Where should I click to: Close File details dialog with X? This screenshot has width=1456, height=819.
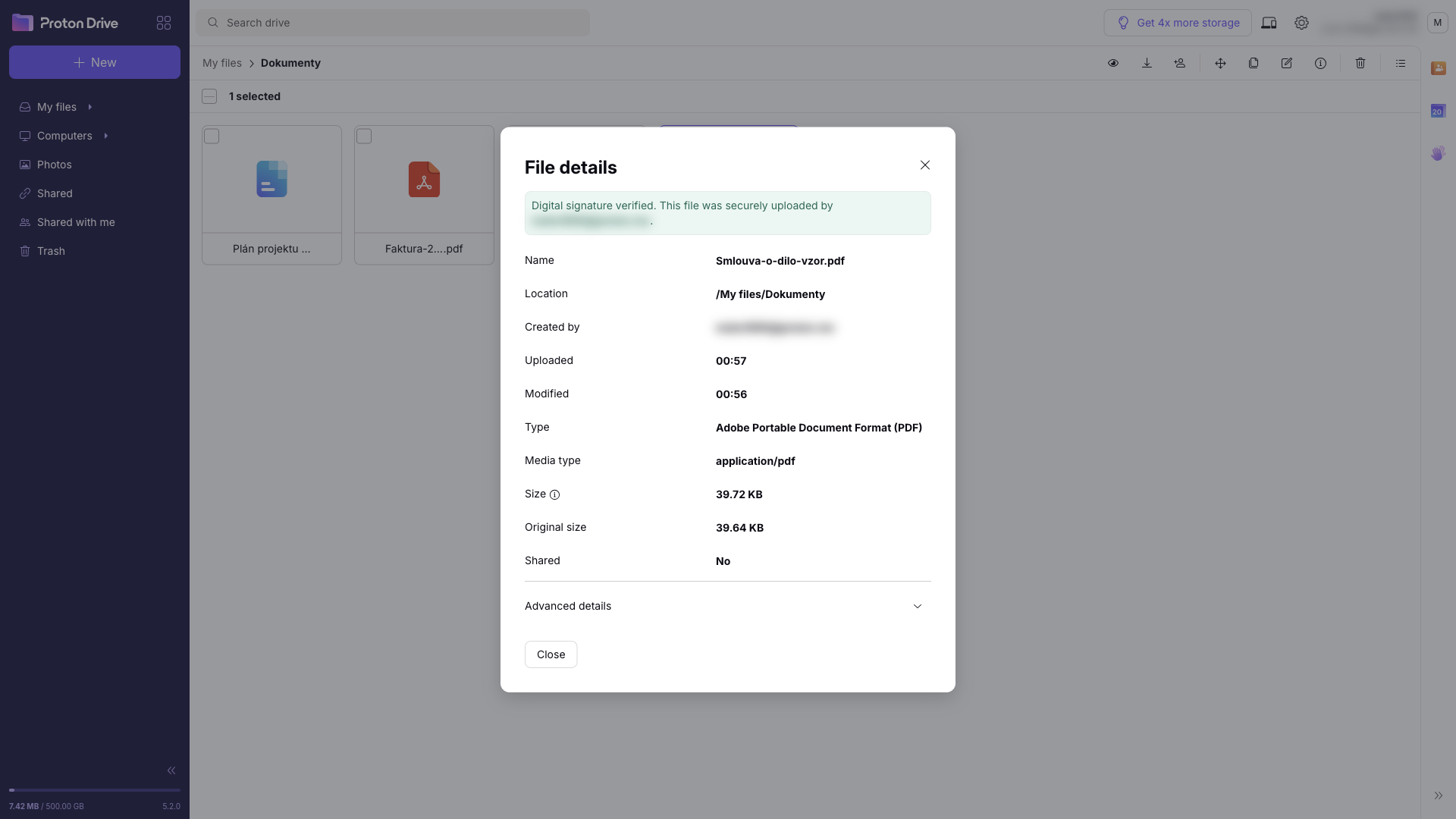(x=925, y=165)
